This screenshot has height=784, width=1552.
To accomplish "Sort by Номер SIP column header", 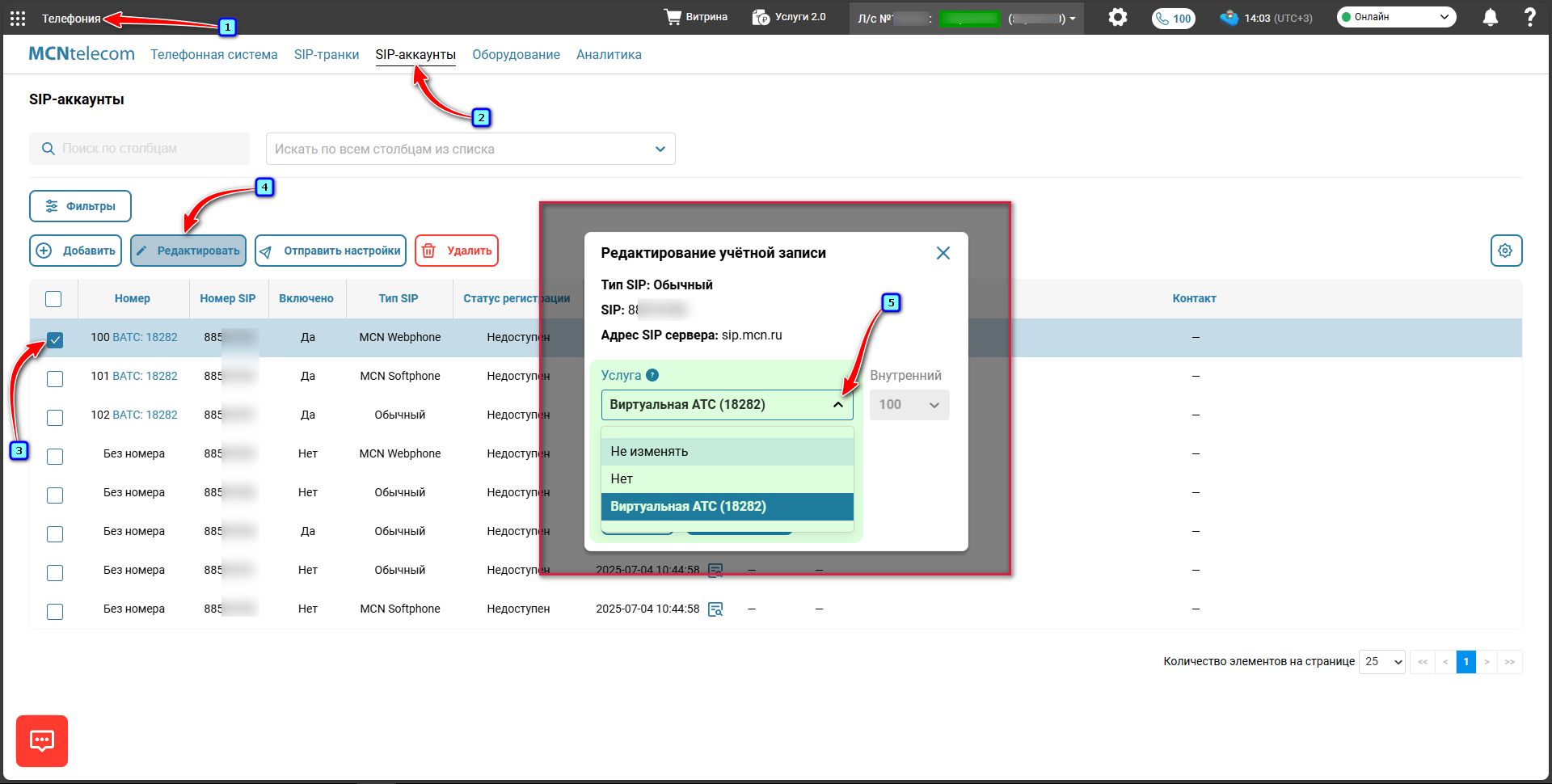I will point(228,298).
